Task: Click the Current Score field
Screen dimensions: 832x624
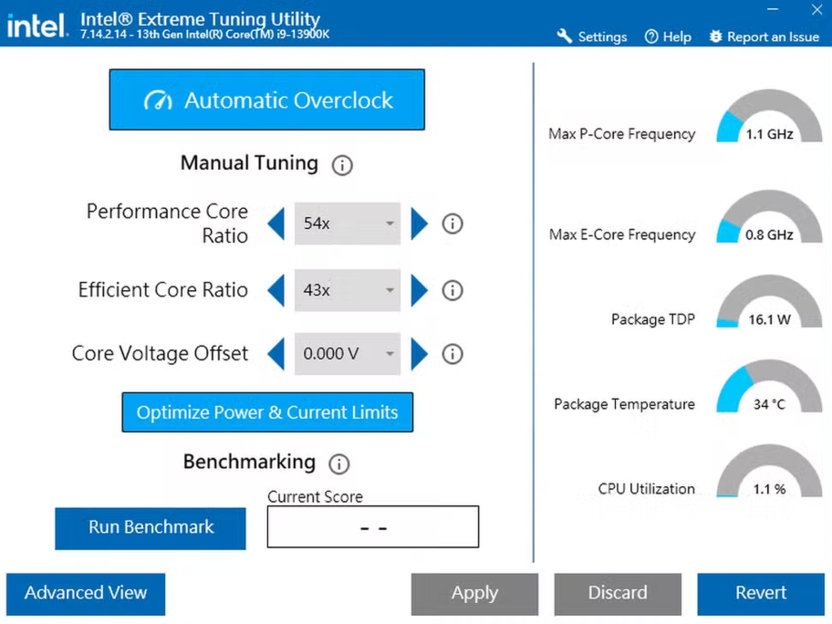Action: pos(372,527)
